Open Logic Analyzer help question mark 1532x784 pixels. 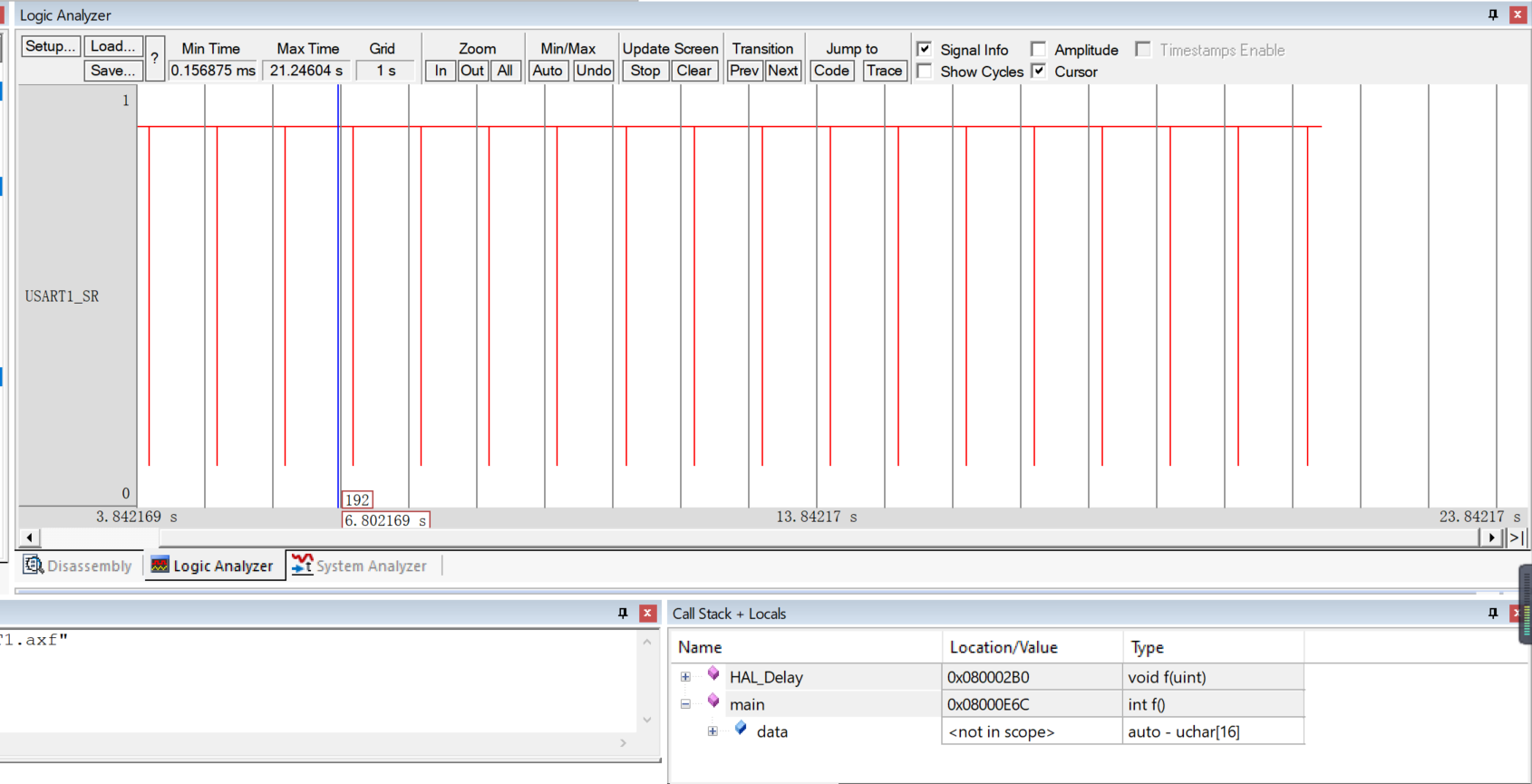coord(155,58)
